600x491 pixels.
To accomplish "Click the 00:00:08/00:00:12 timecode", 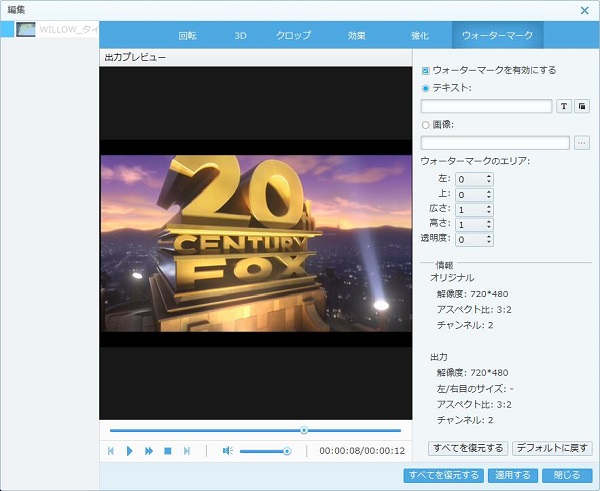I will (x=362, y=451).
